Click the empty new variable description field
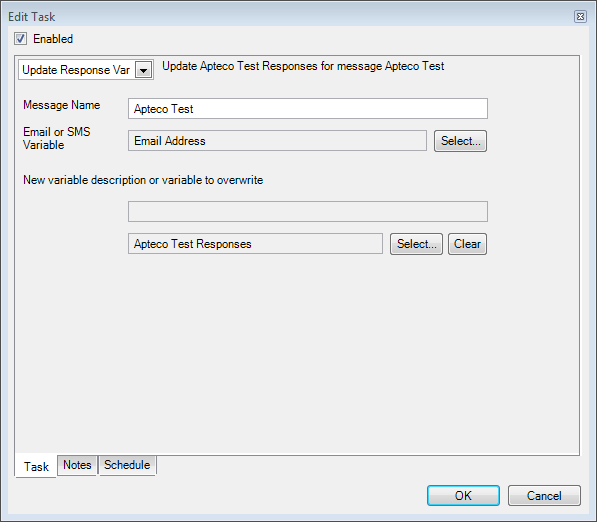 click(x=308, y=212)
